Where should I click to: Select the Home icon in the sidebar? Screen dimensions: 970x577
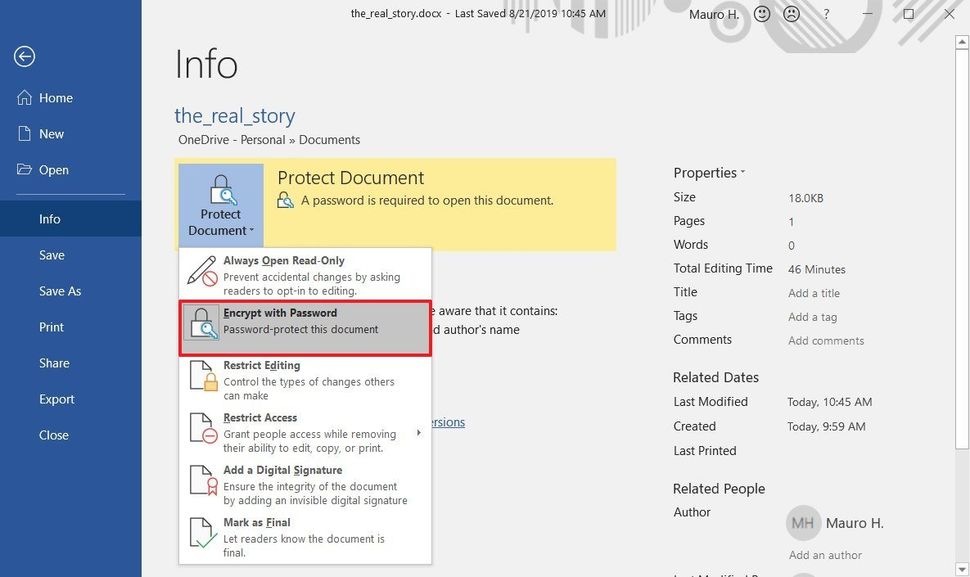click(23, 97)
